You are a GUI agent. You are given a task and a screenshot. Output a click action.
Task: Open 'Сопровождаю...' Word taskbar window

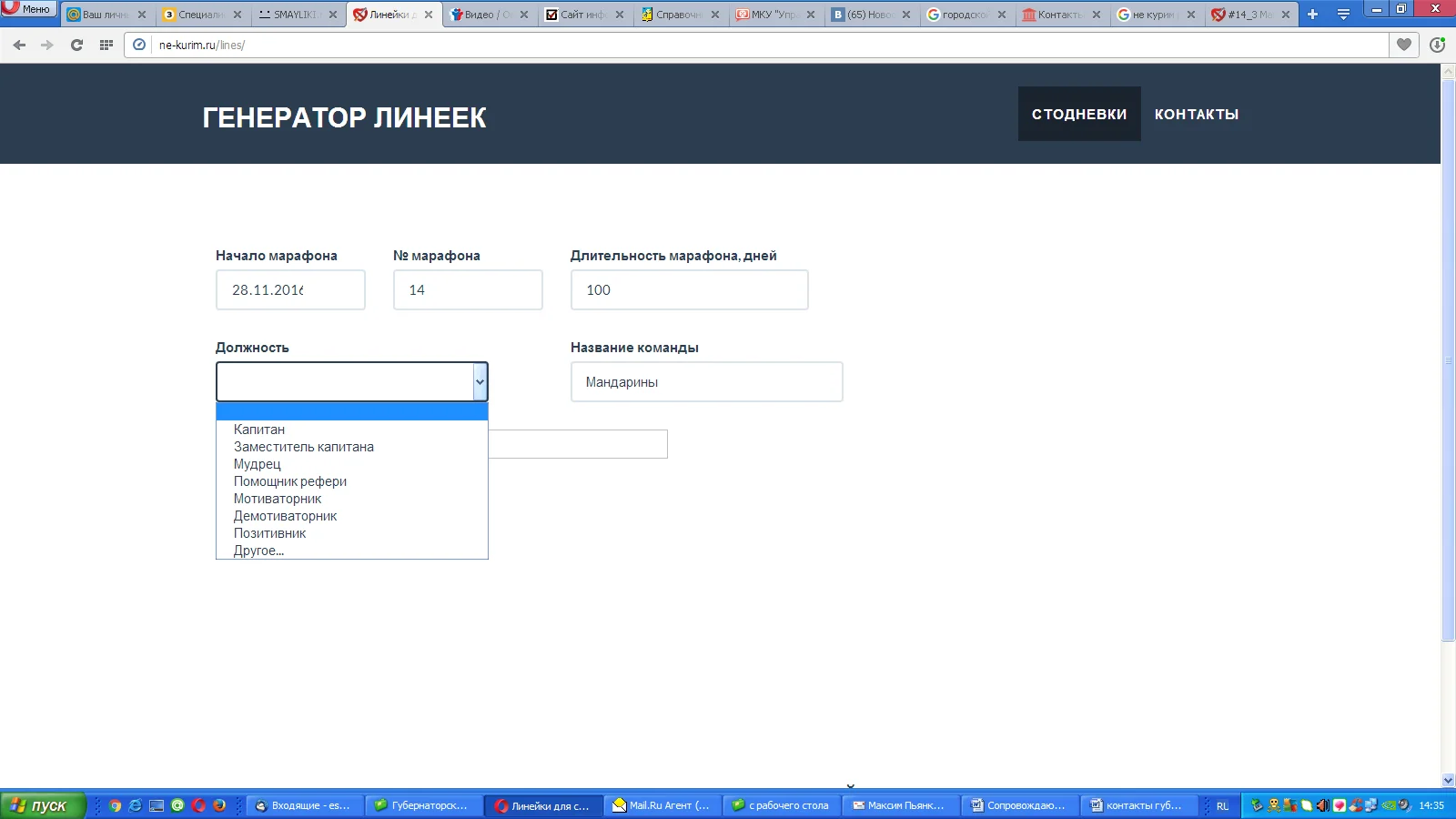1020,805
